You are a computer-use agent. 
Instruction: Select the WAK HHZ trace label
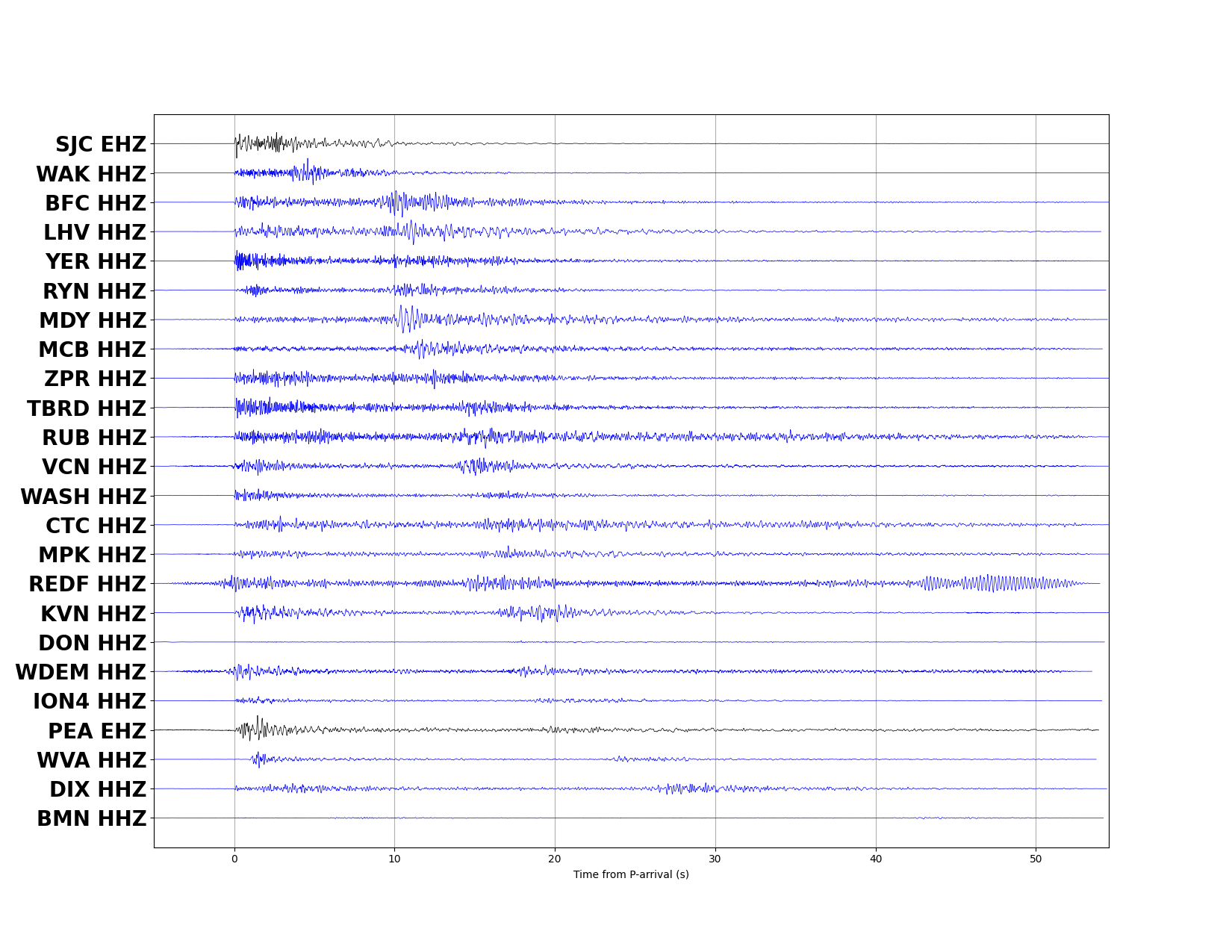tap(91, 174)
